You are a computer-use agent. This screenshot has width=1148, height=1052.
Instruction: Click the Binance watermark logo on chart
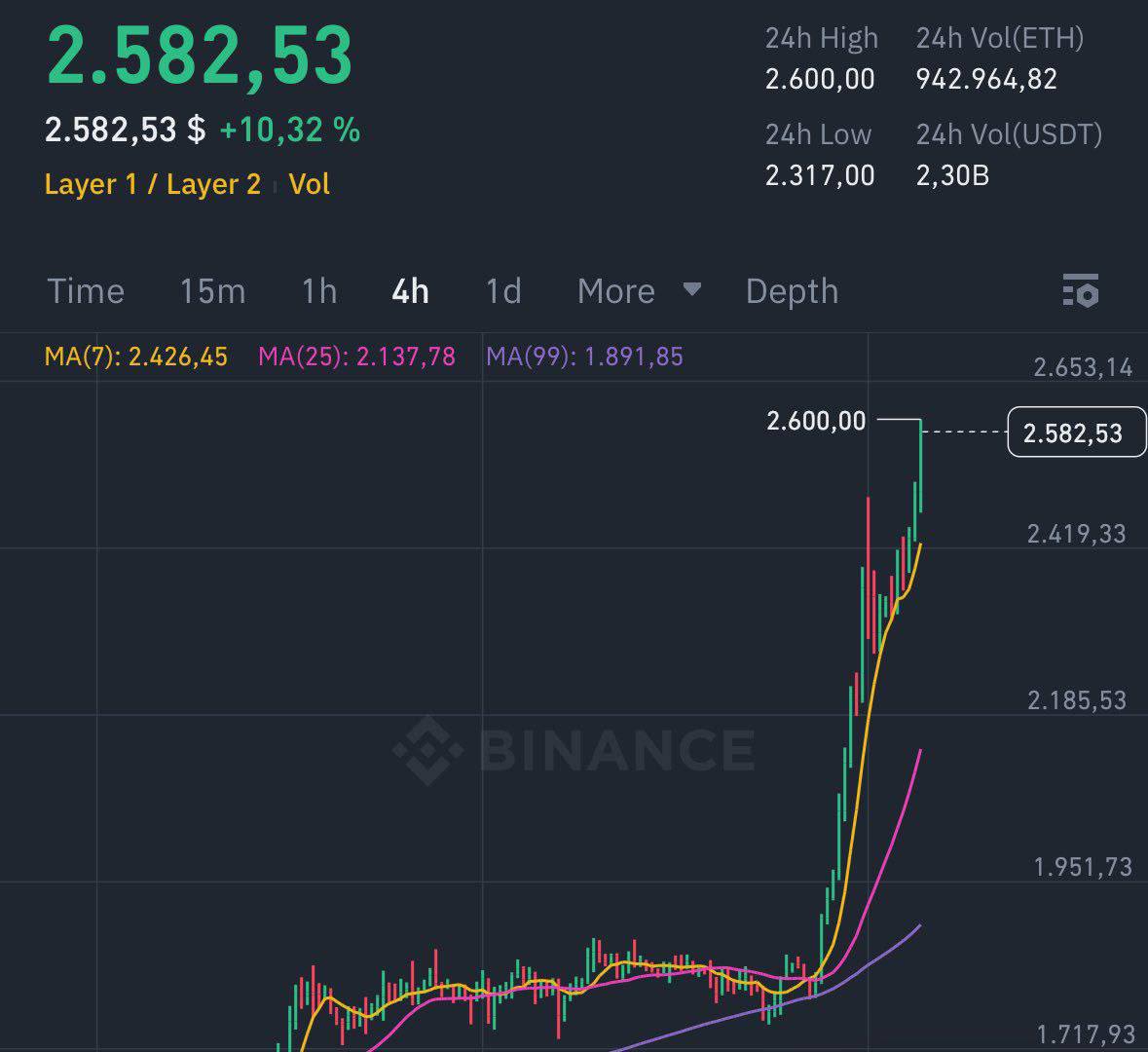click(574, 749)
